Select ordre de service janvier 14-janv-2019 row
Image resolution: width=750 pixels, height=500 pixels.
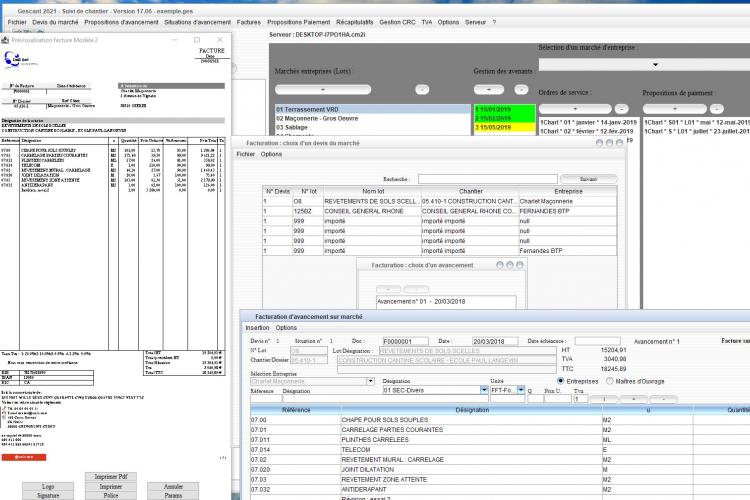click(x=588, y=122)
